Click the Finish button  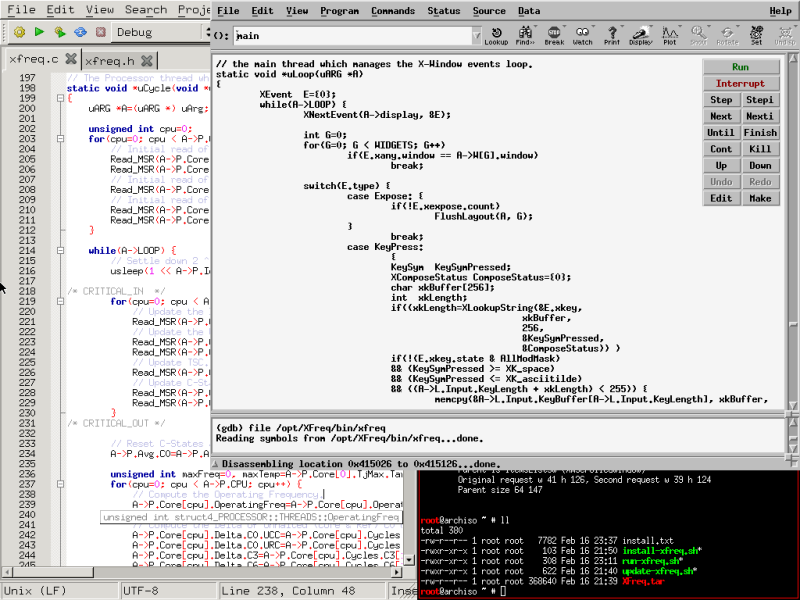(760, 133)
